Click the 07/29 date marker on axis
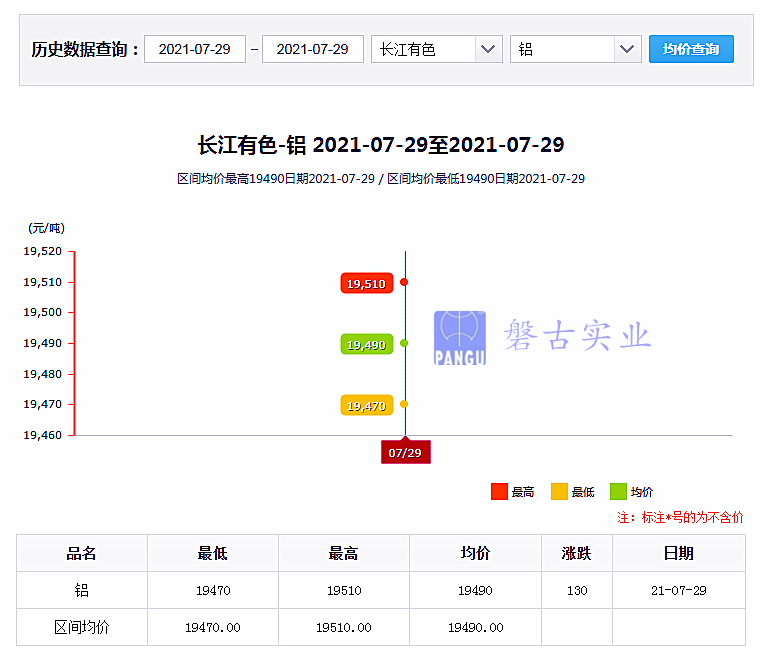The image size is (767, 663). pos(406,452)
